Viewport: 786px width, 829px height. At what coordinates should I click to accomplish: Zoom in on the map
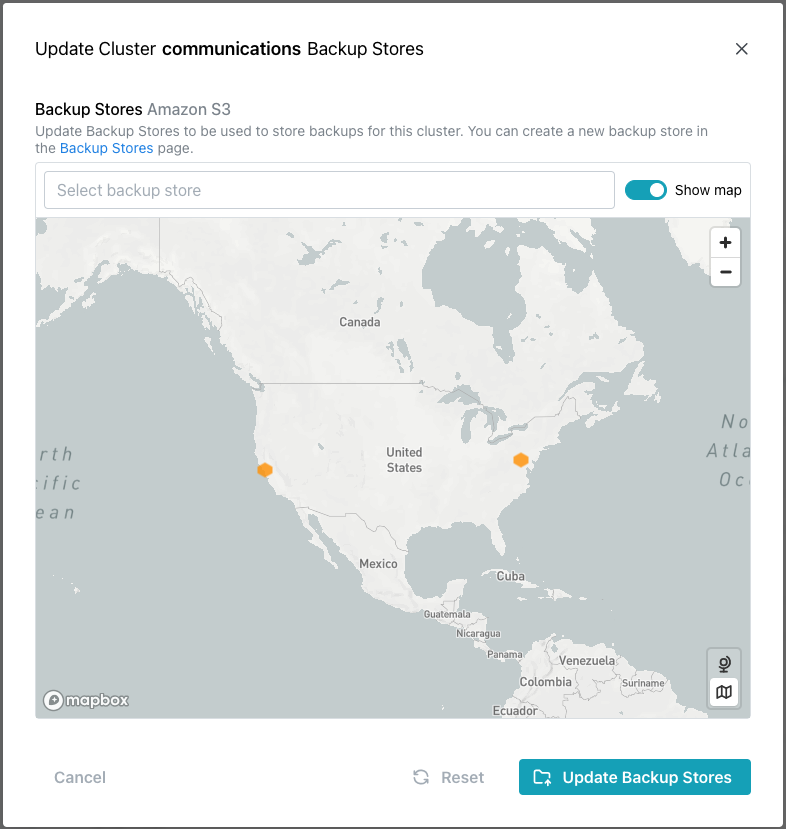point(725,242)
